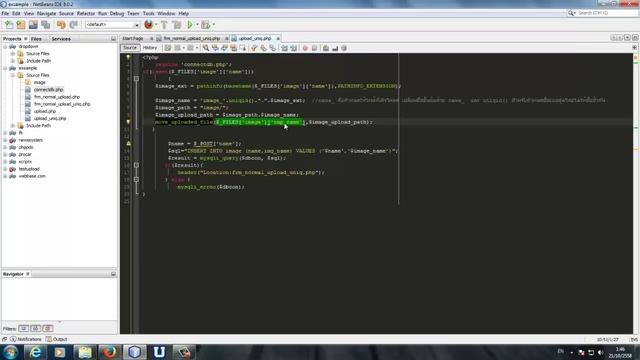Collapse the dropdown project node
Image resolution: width=640 pixels, height=360 pixels.
click(5, 47)
